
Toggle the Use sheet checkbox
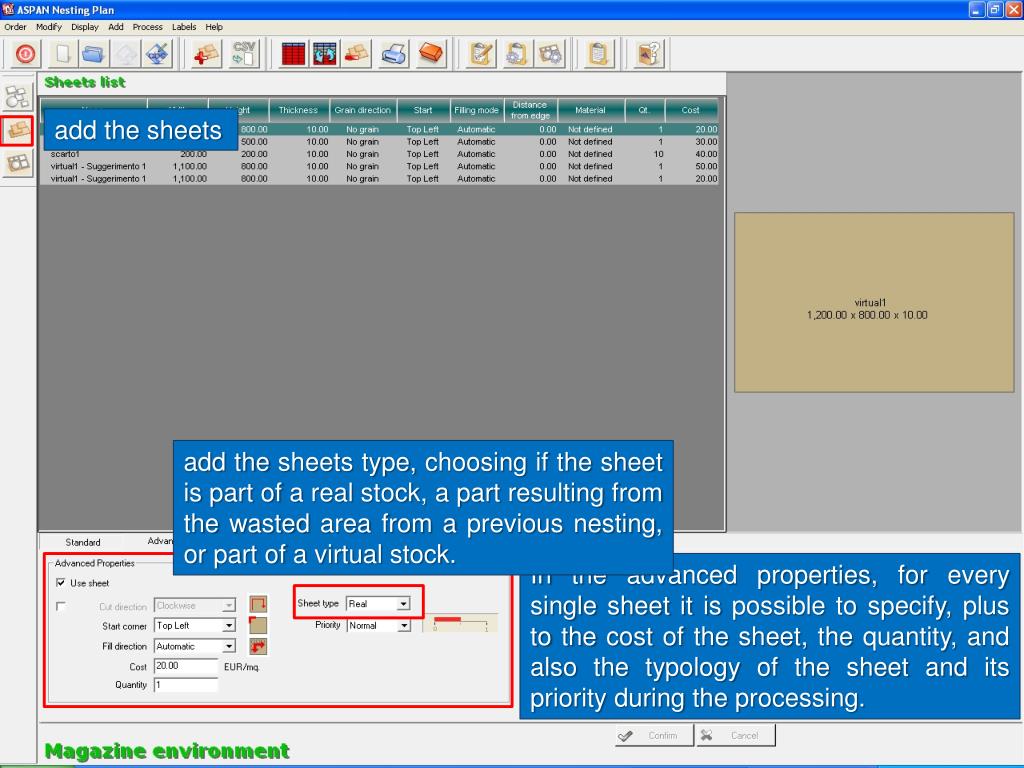[62, 583]
